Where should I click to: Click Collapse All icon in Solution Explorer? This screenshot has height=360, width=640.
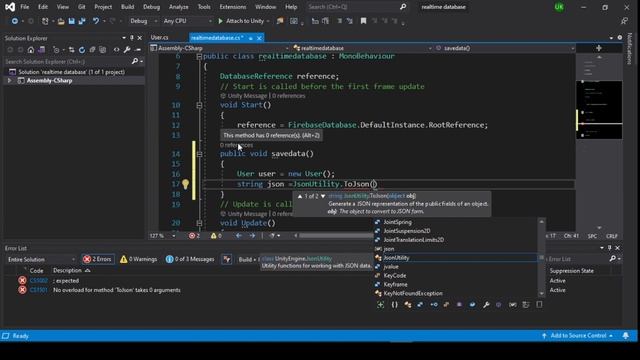click(x=92, y=50)
